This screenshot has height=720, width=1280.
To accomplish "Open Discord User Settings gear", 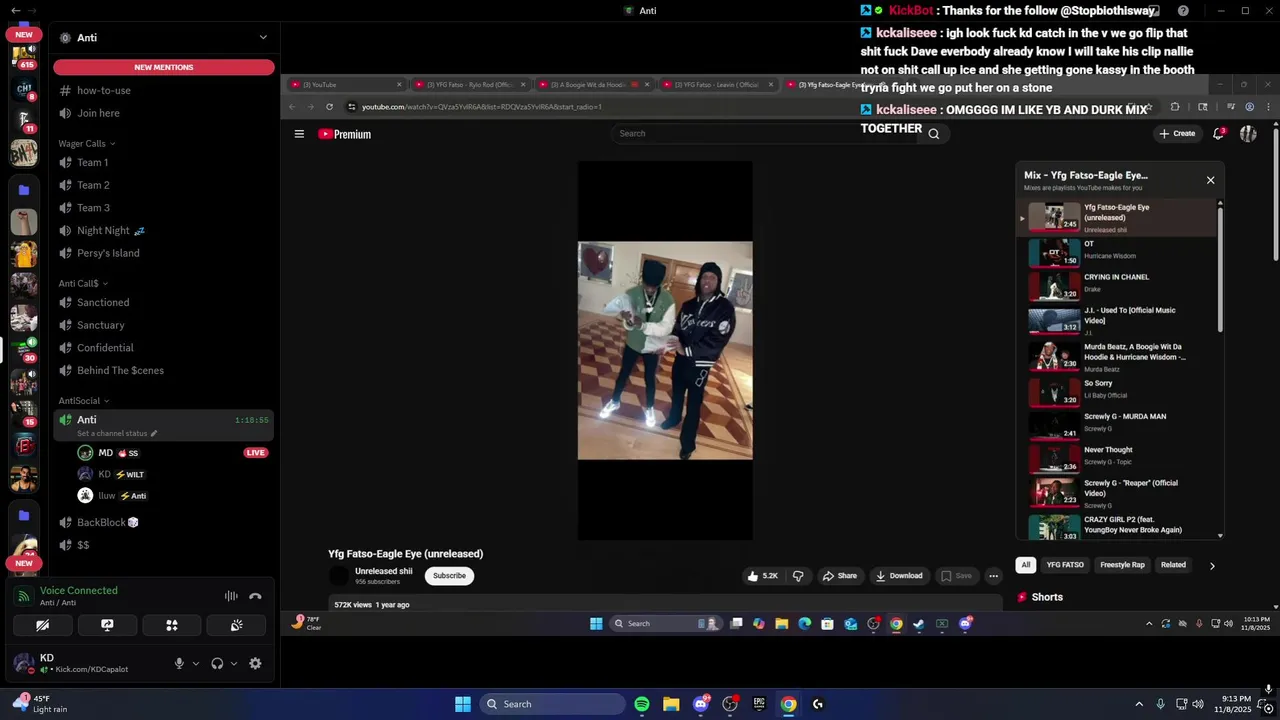I will (255, 663).
